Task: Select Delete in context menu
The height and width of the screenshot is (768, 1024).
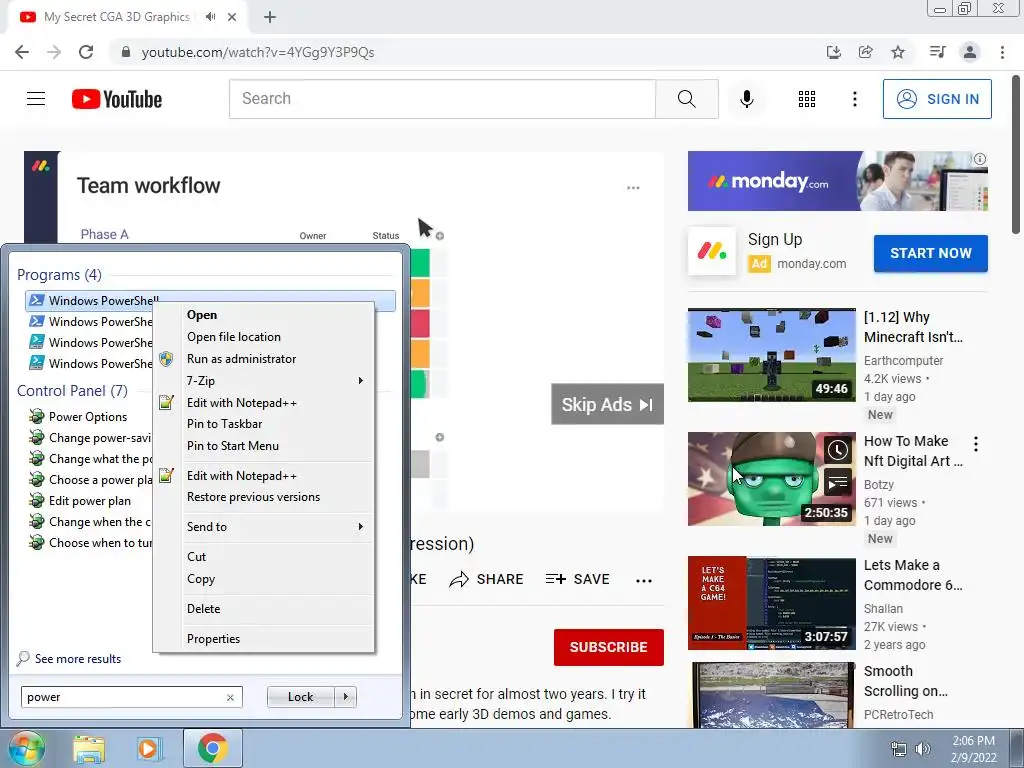Action: 266,609
